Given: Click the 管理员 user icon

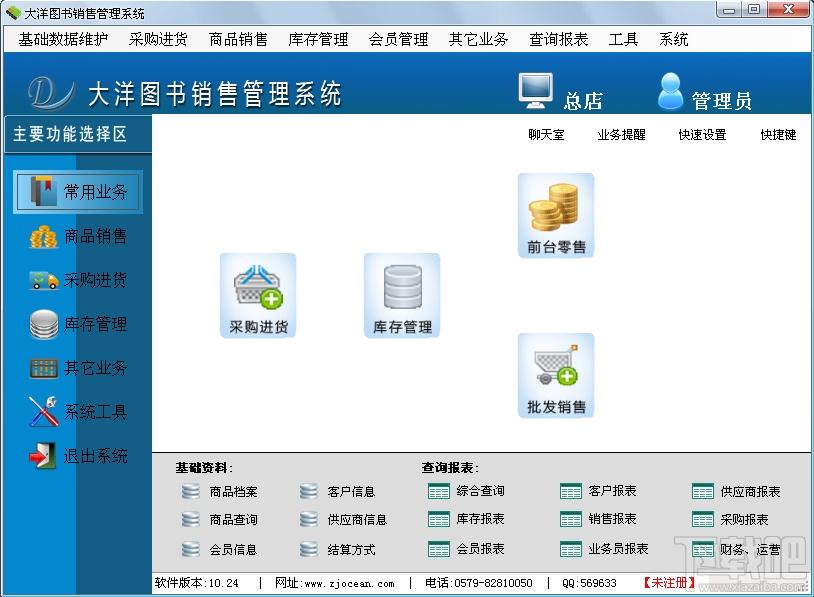Looking at the screenshot, I should [x=670, y=91].
